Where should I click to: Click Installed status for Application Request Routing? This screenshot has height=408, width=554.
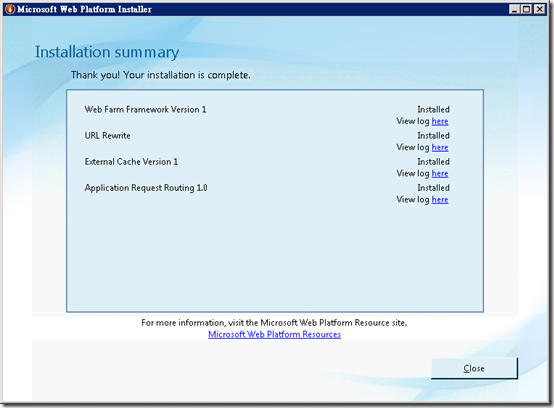tap(434, 188)
